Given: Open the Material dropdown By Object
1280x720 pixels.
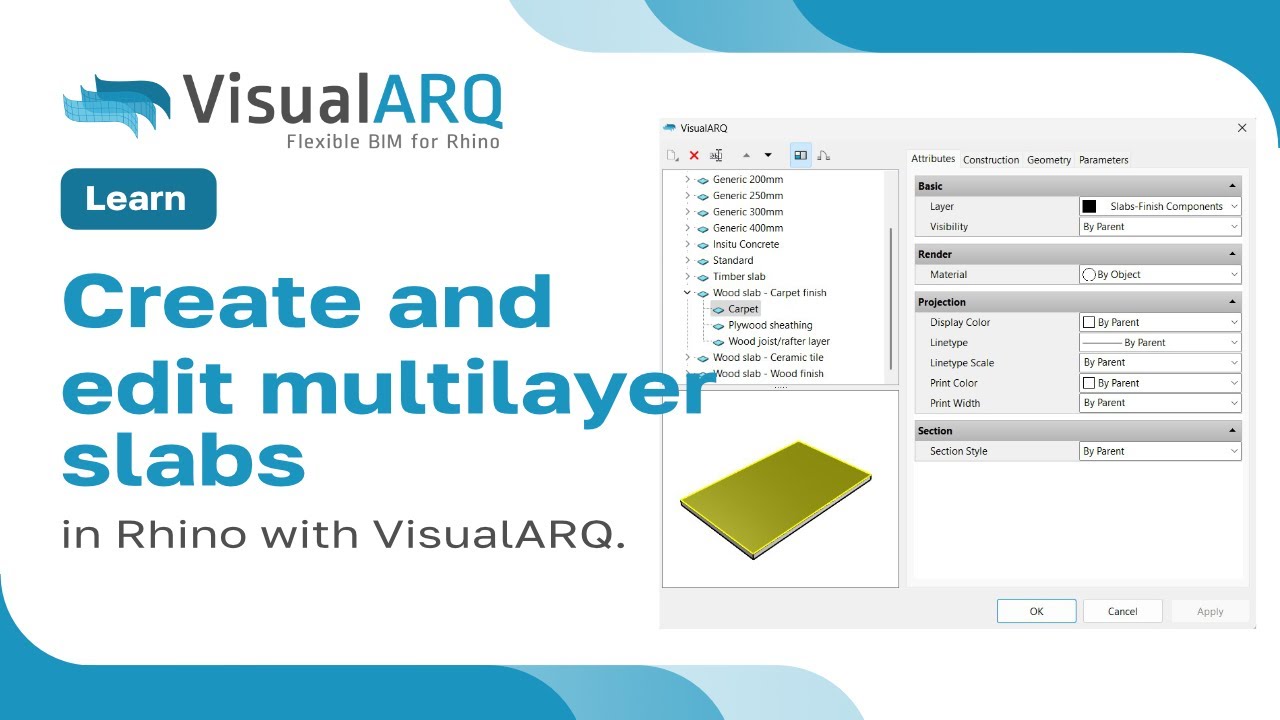Looking at the screenshot, I should point(1160,274).
